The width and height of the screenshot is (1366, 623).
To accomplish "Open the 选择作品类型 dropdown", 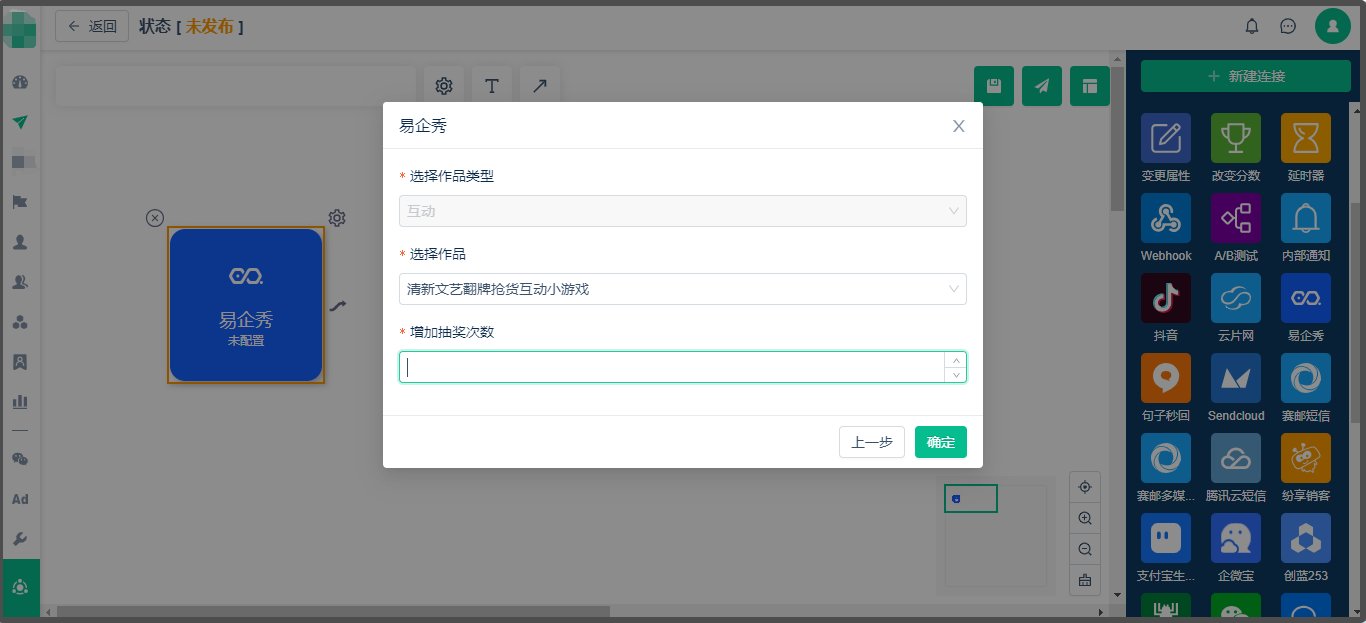I will (683, 211).
